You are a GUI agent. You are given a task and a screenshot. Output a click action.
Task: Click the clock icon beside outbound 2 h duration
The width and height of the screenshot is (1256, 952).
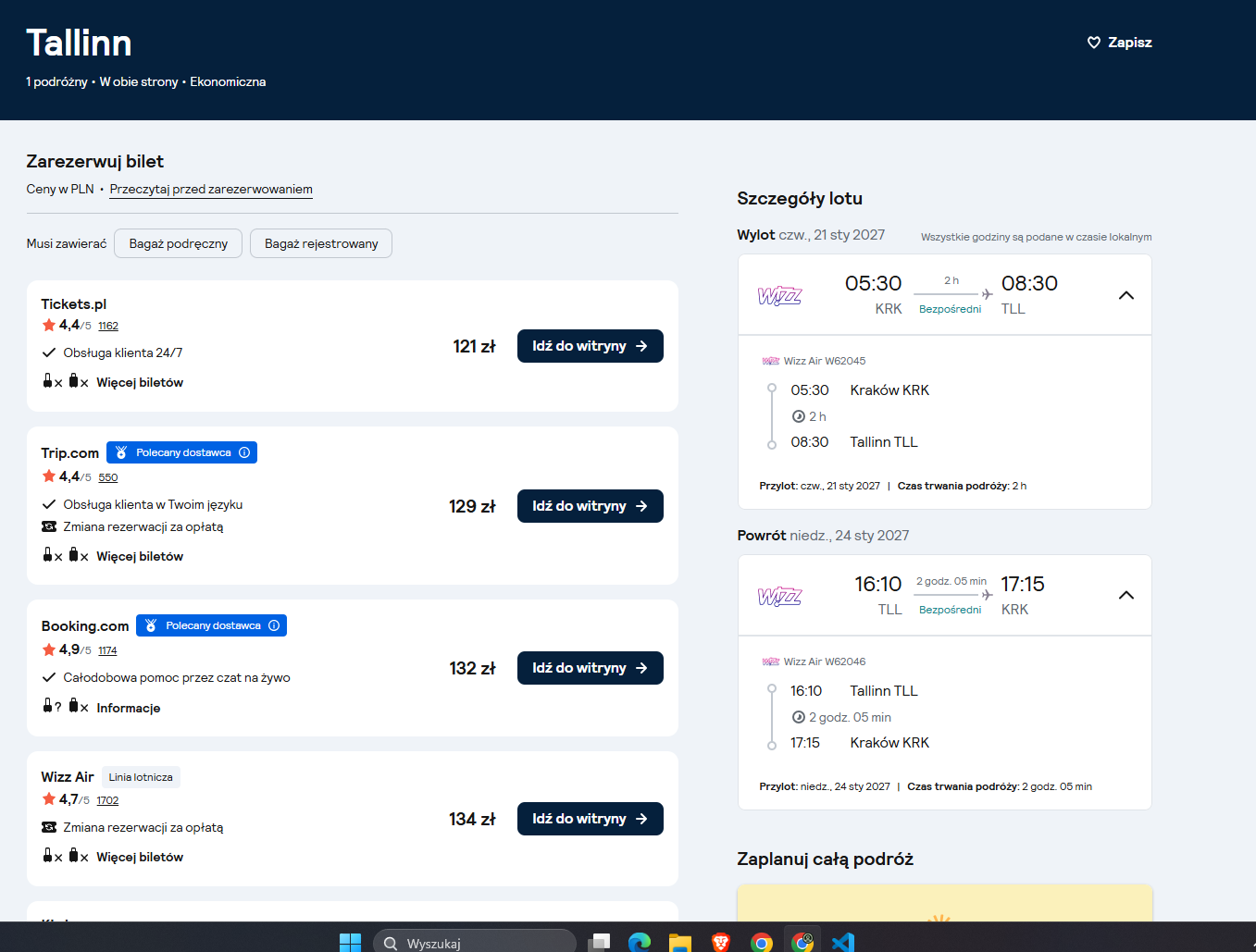(x=798, y=416)
